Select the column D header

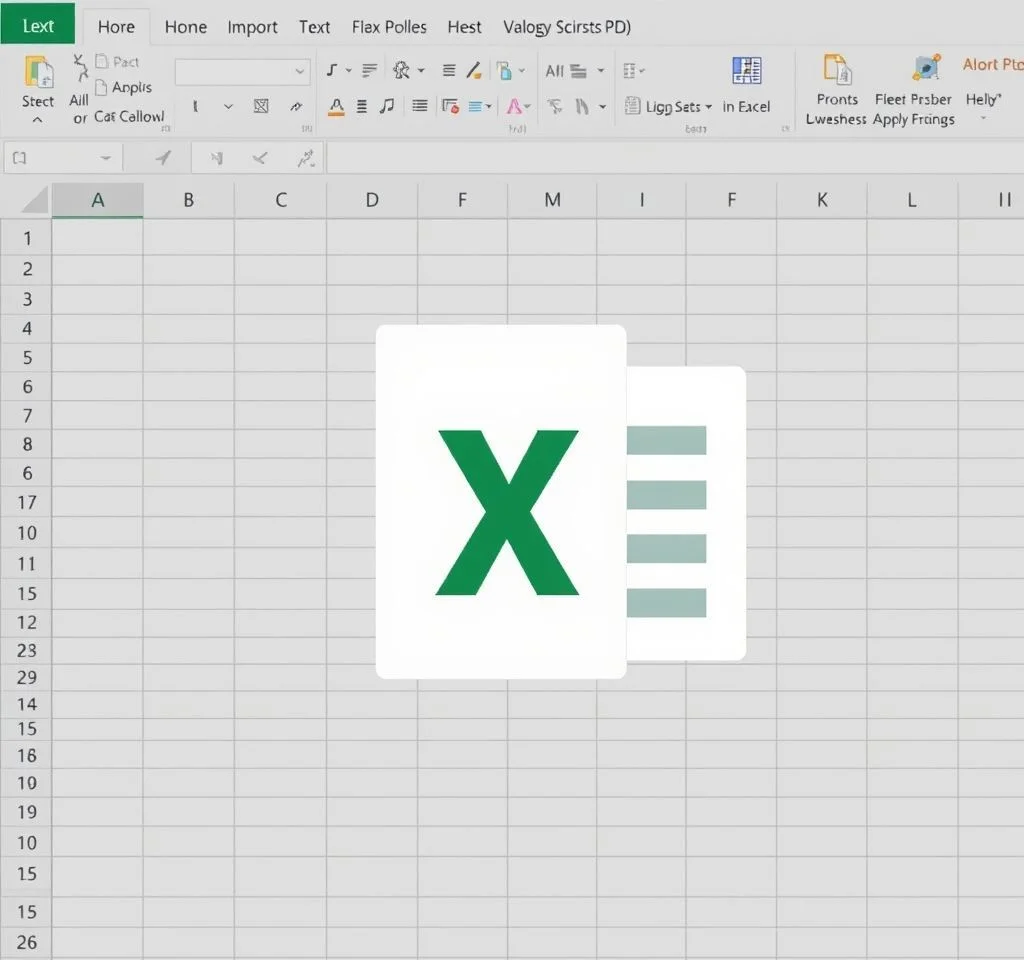(x=372, y=200)
